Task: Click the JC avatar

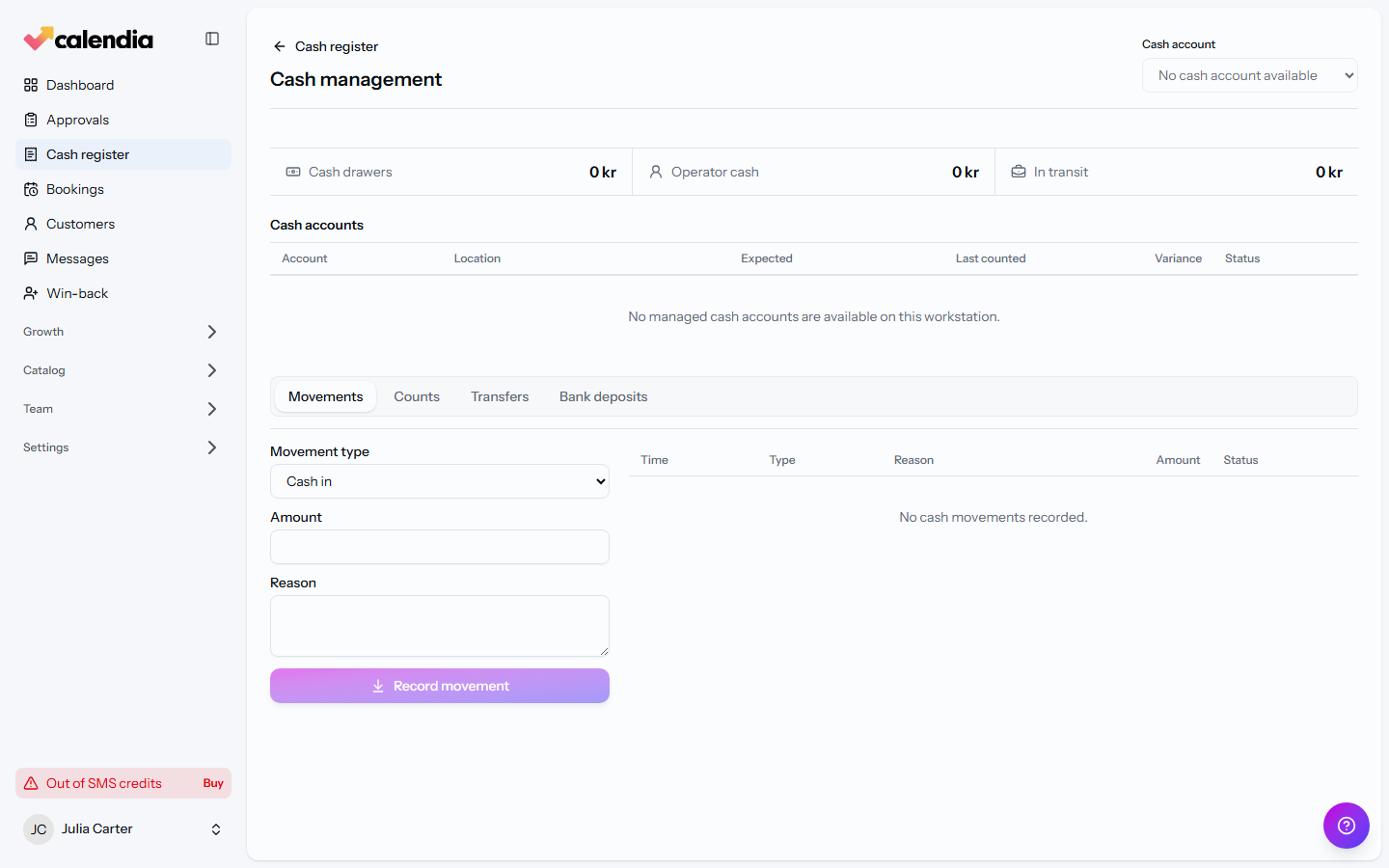Action: (x=39, y=829)
